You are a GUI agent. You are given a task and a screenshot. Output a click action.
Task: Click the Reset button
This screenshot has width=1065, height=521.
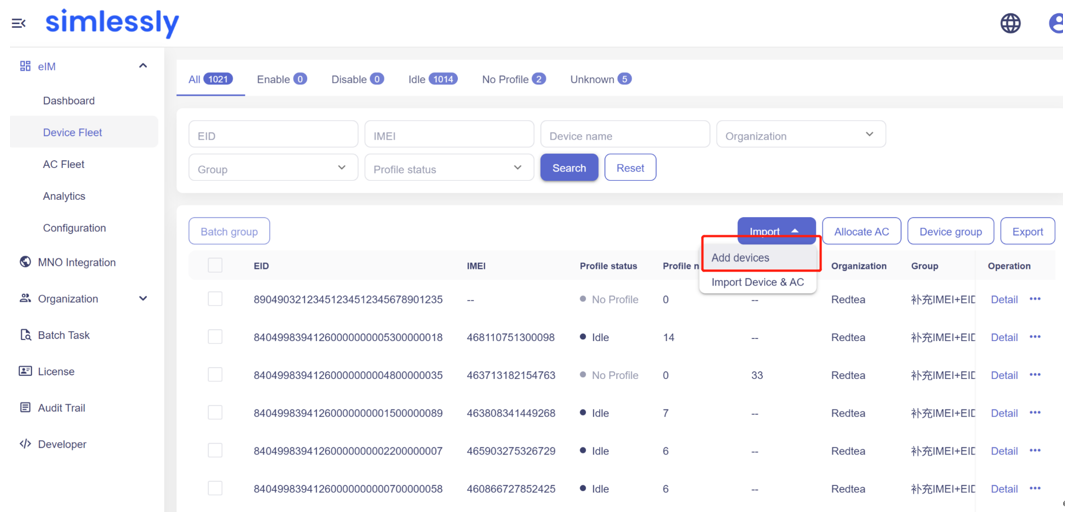[x=630, y=168]
